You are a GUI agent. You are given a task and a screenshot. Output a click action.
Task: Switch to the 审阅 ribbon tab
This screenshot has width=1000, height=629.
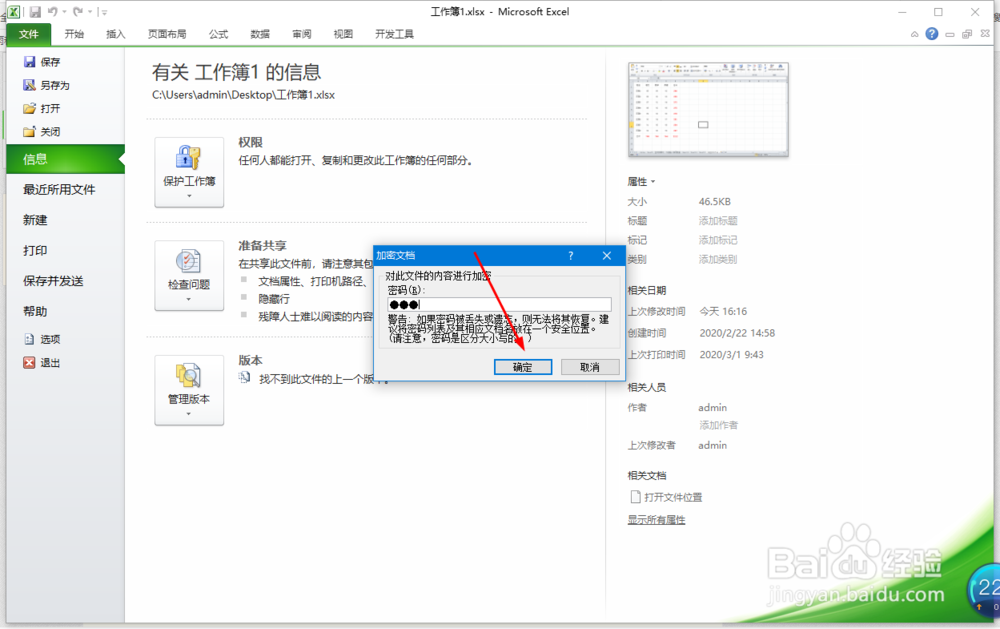tap(302, 34)
